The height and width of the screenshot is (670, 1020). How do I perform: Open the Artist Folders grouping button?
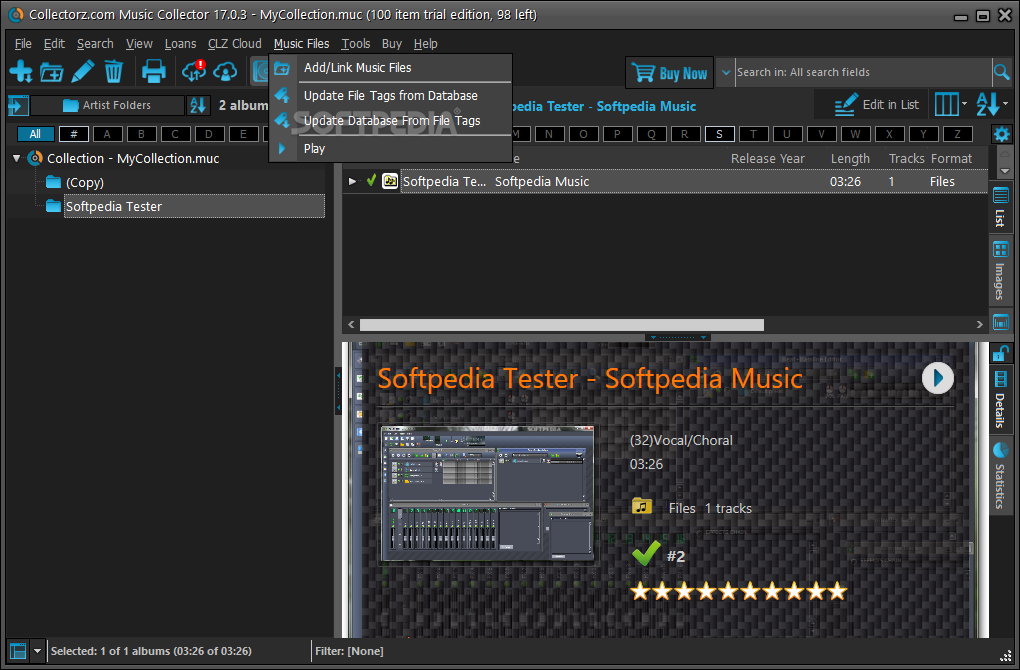click(107, 105)
